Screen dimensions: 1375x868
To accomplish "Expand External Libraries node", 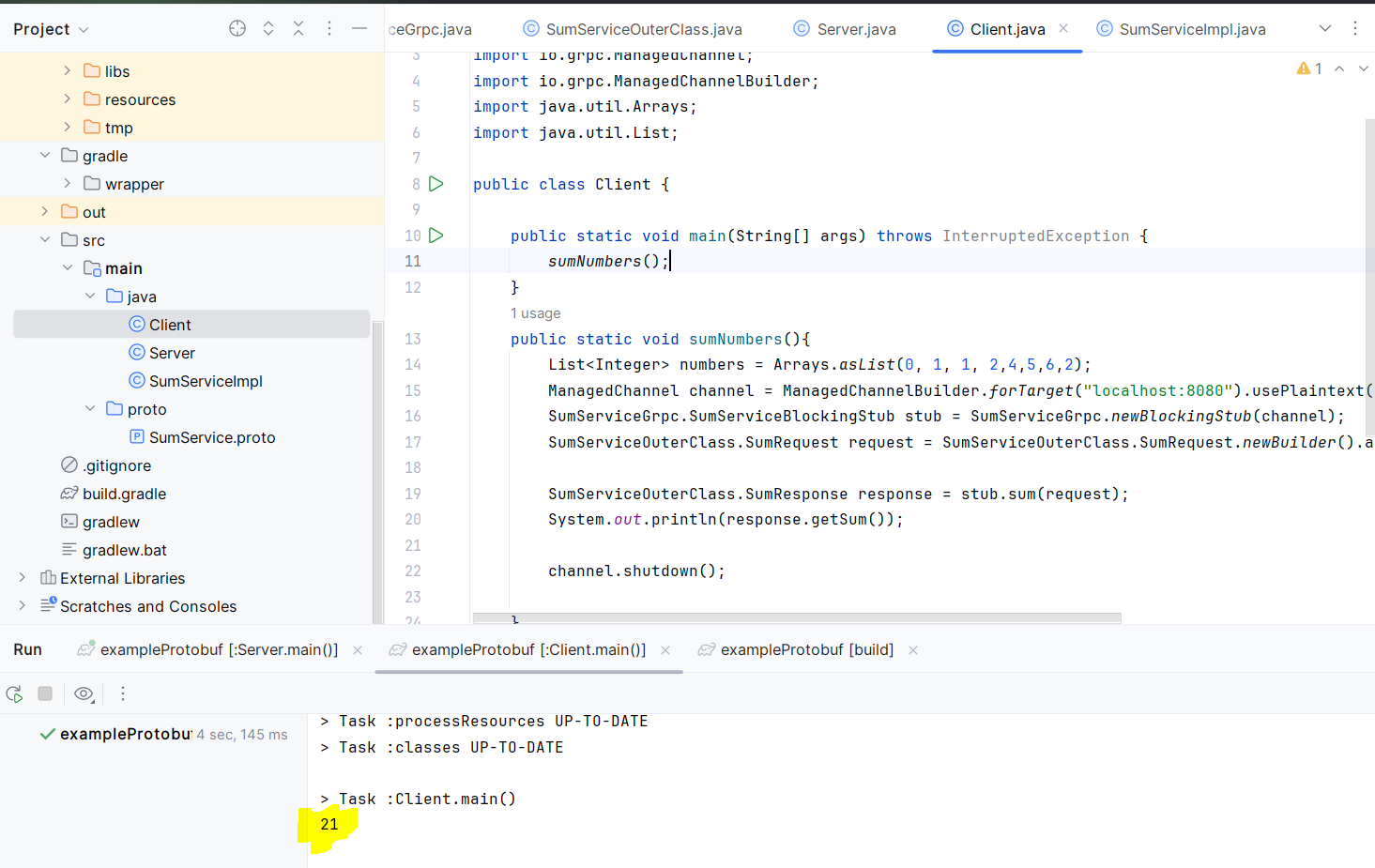I will tap(22, 577).
